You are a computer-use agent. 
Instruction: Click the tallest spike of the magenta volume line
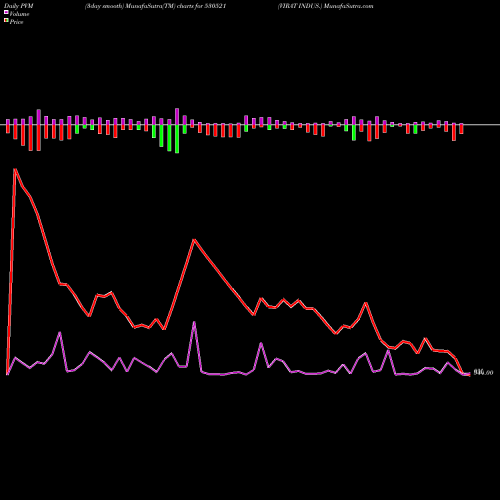pyautogui.click(x=194, y=322)
